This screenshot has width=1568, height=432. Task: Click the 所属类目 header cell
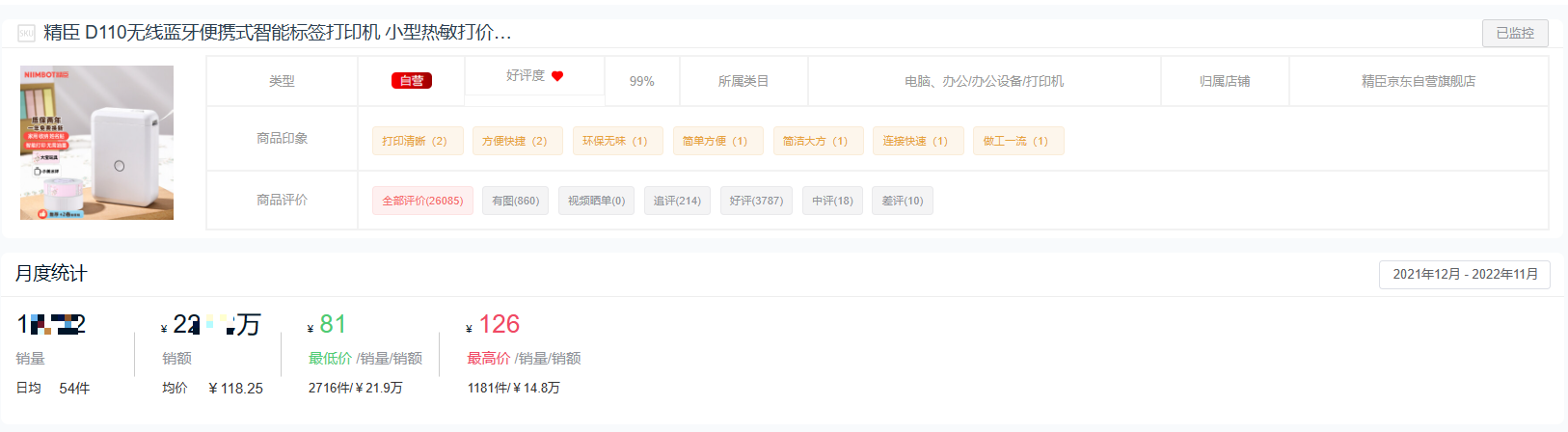coord(743,81)
